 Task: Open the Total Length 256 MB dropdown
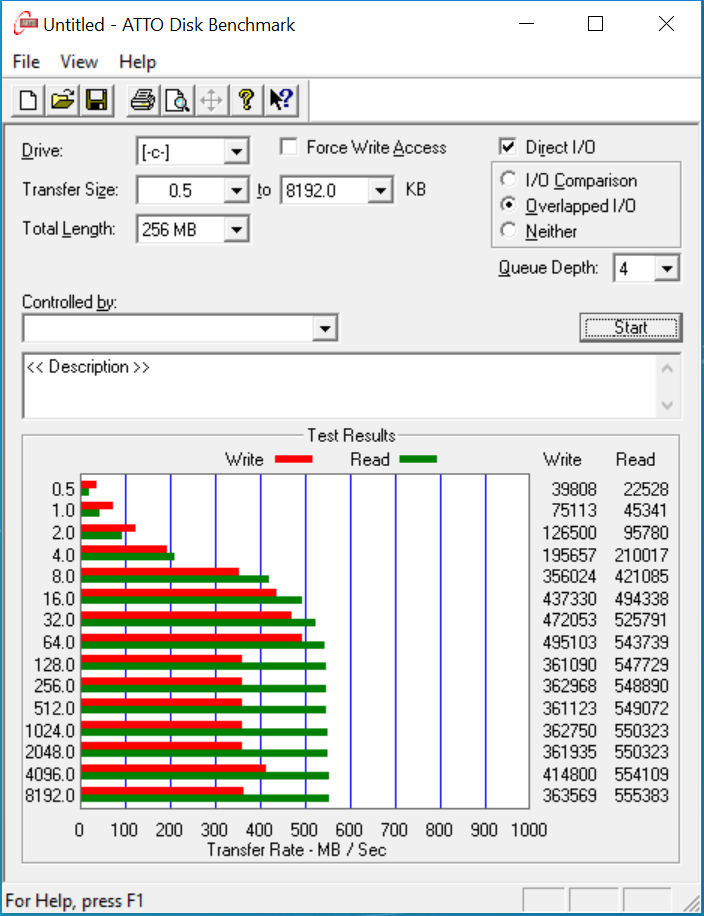point(236,229)
